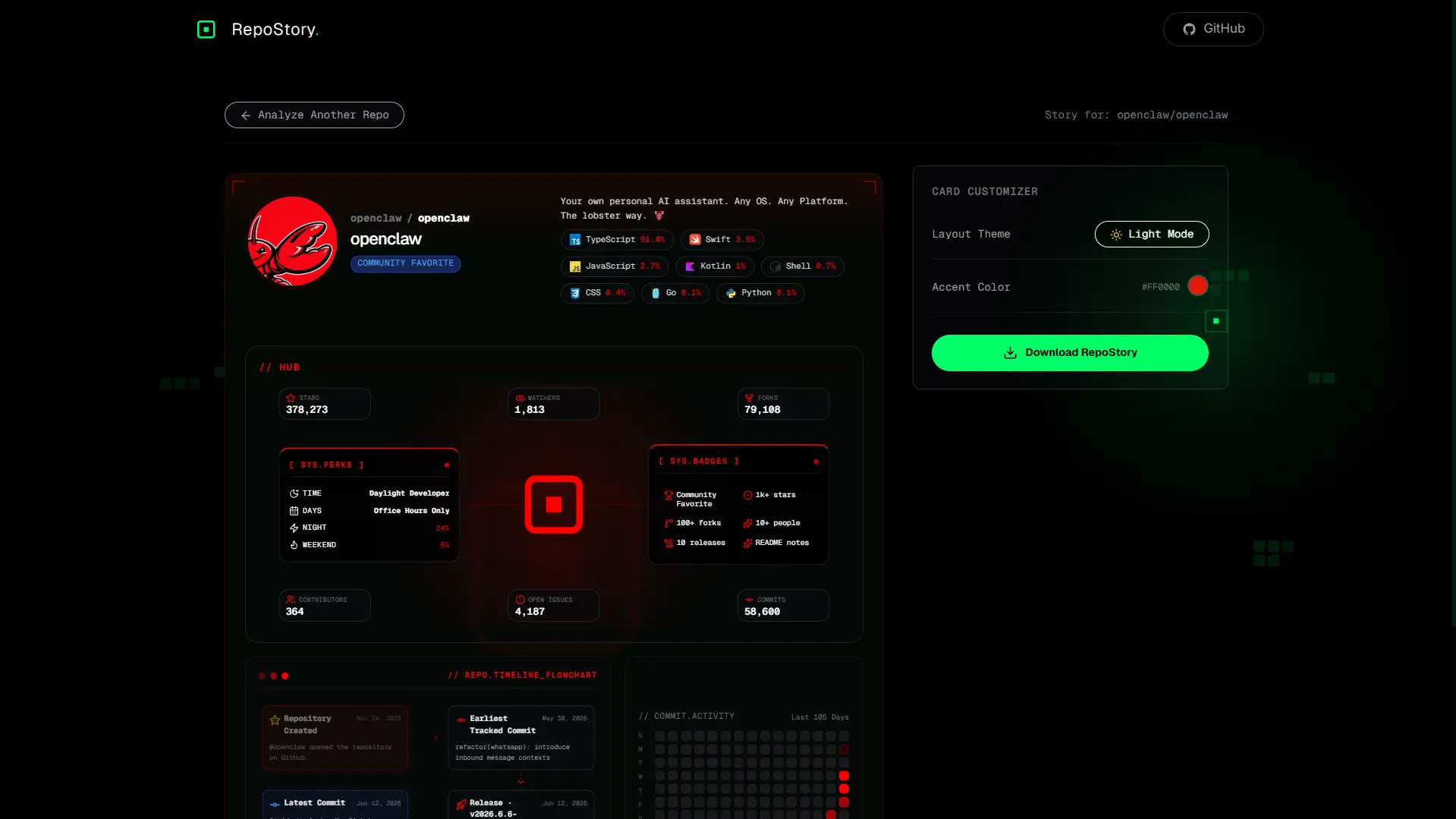Viewport: 1456px width, 819px height.
Task: Click the RepoStory green square logo icon
Action: pos(206,30)
